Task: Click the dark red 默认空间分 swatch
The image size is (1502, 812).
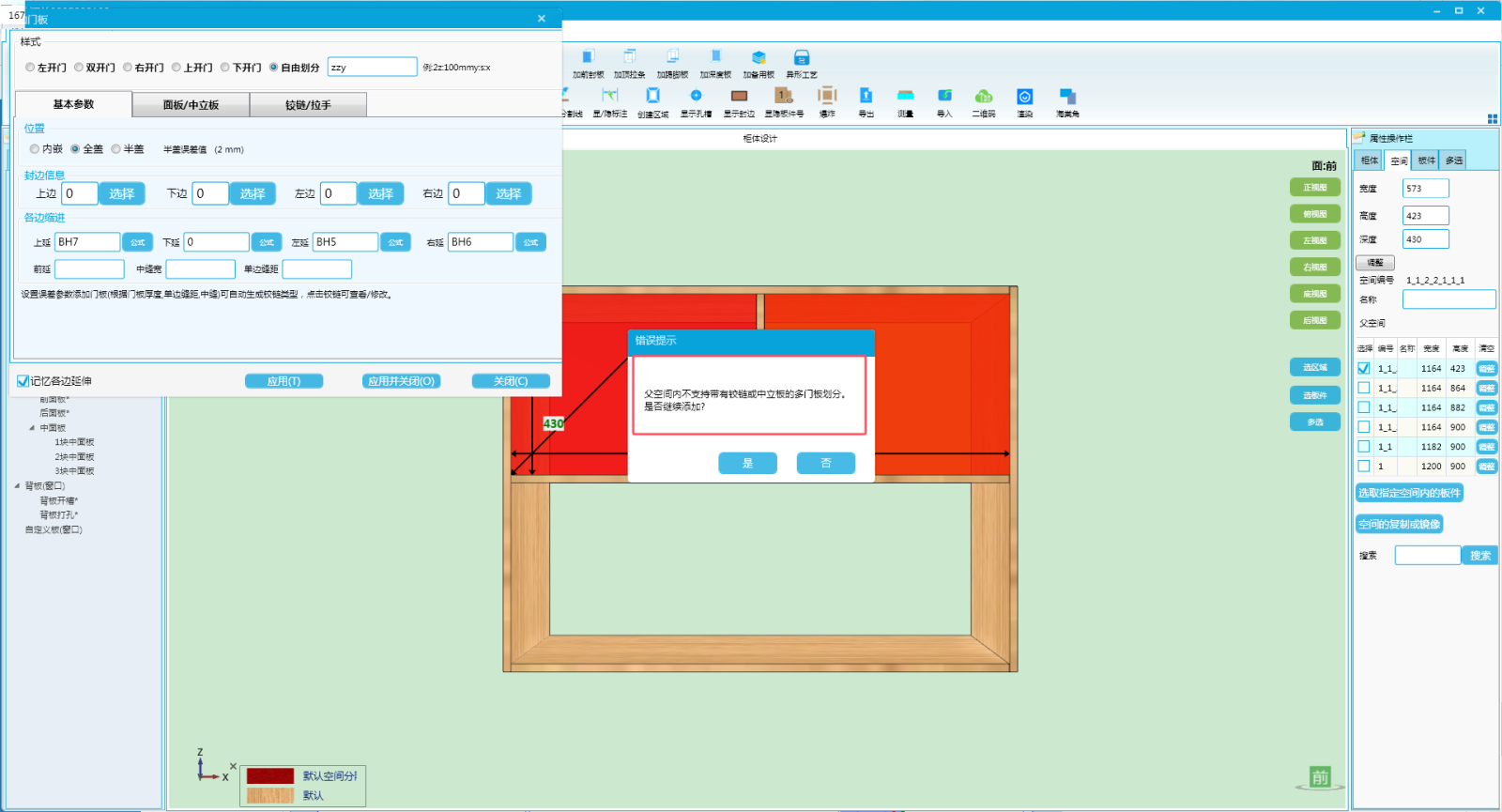Action: pyautogui.click(x=270, y=776)
